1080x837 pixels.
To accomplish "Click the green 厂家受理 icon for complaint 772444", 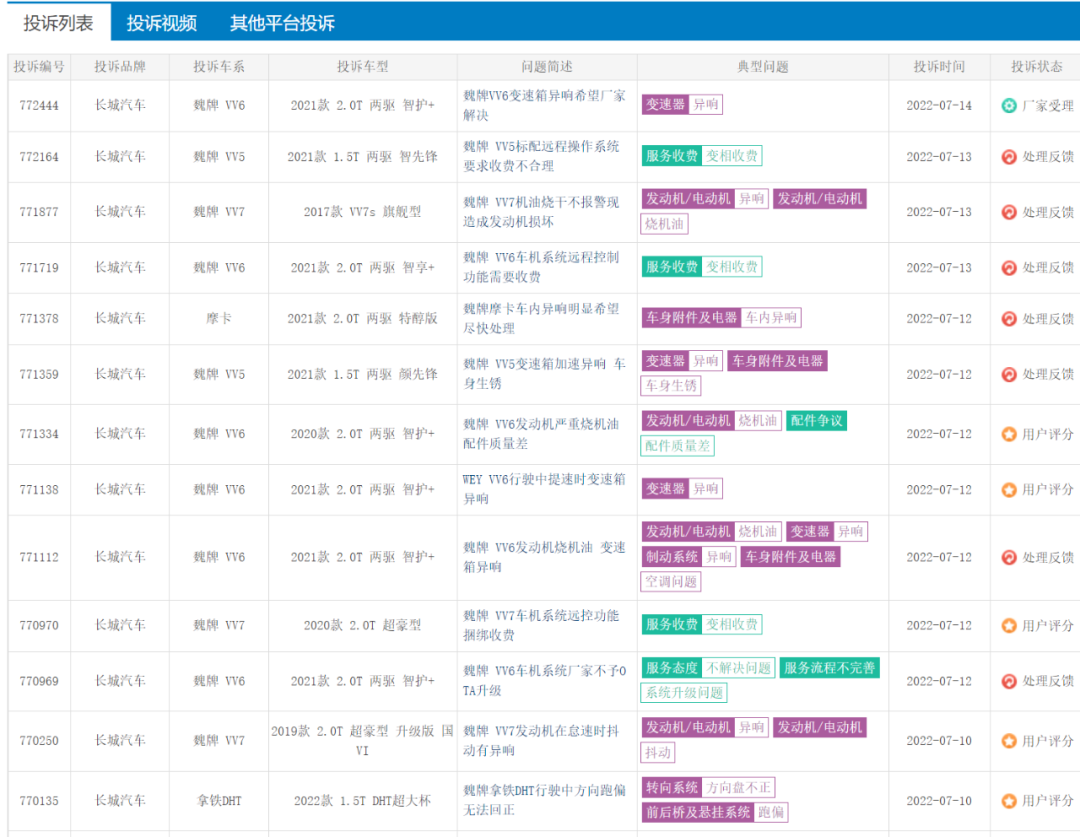I will pos(1009,106).
